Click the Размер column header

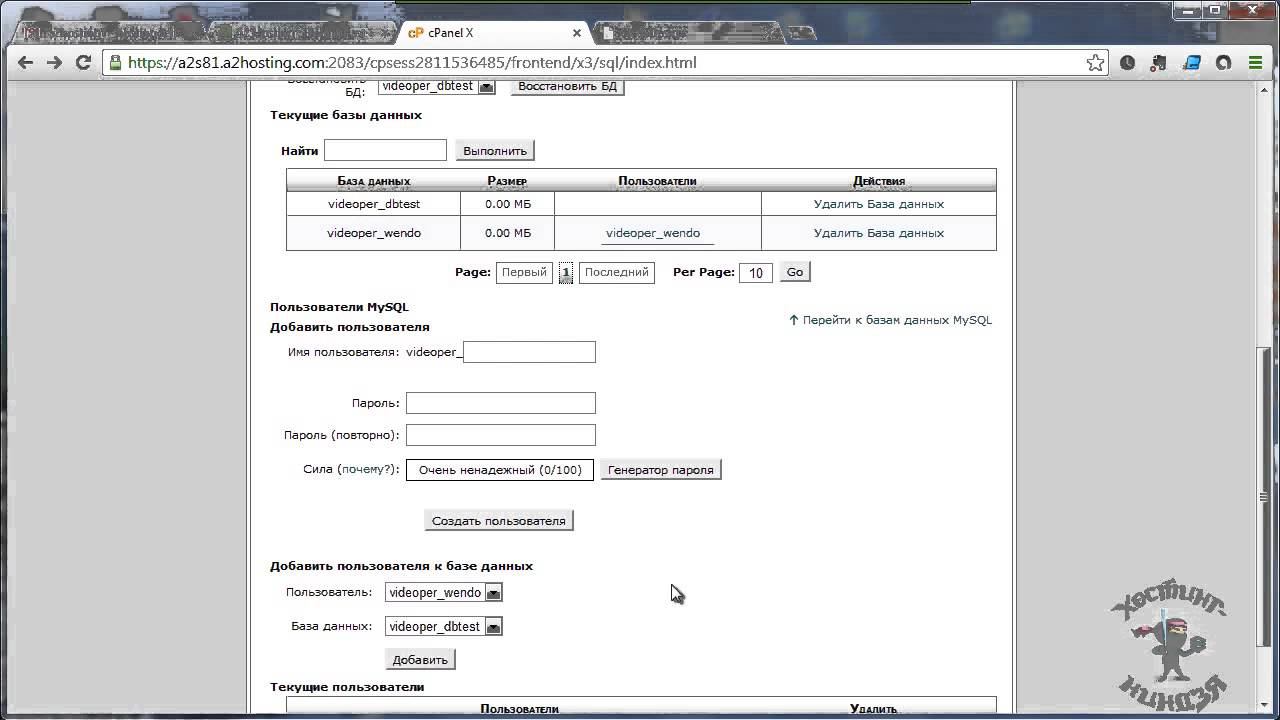(507, 181)
